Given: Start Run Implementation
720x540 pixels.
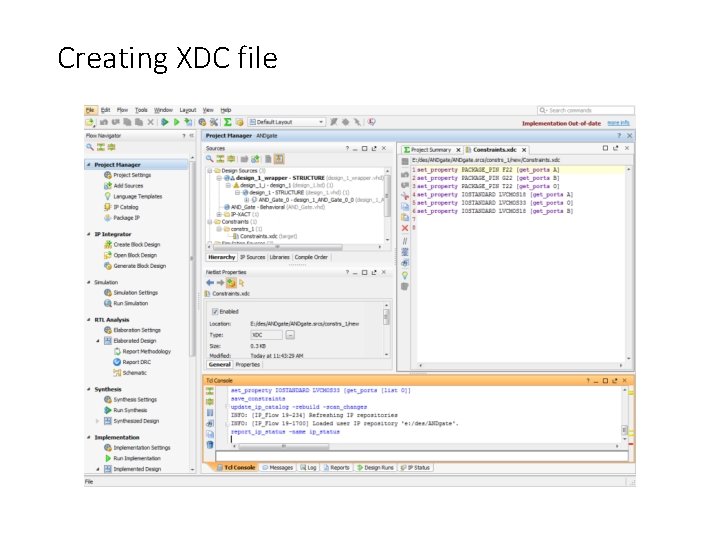Looking at the screenshot, I should tap(137, 458).
